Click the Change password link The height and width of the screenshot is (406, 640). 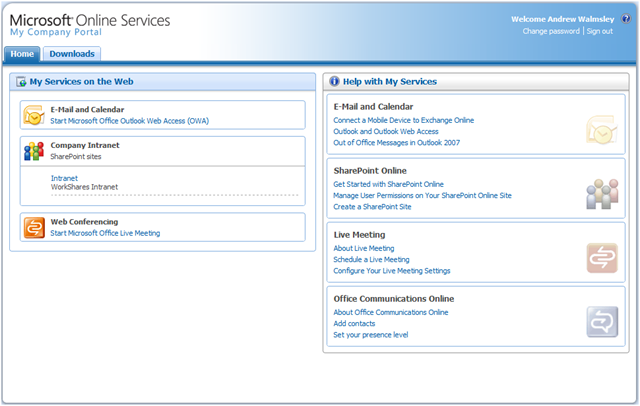(551, 31)
